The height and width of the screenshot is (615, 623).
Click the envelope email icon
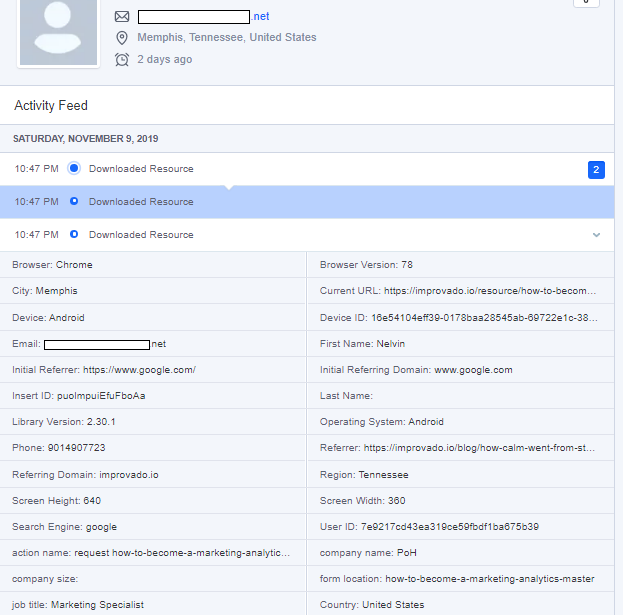coord(122,17)
